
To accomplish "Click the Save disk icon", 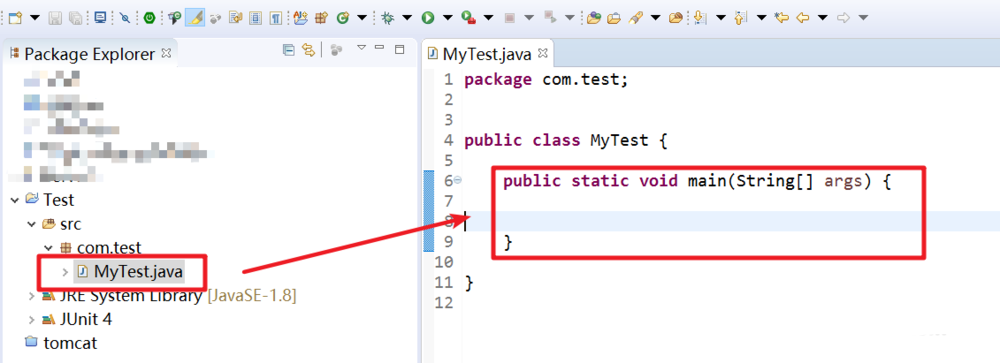I will [55, 18].
